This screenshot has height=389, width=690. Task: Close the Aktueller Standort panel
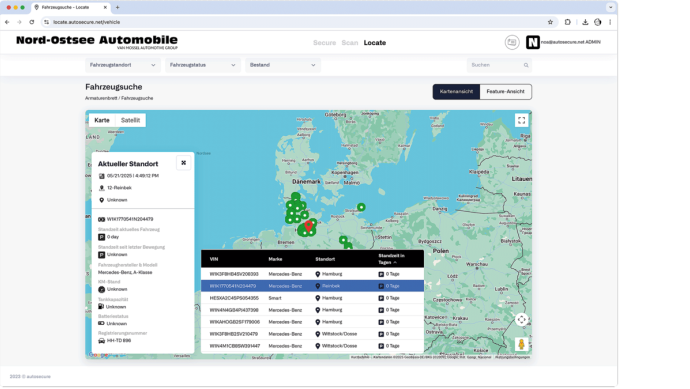coord(184,163)
